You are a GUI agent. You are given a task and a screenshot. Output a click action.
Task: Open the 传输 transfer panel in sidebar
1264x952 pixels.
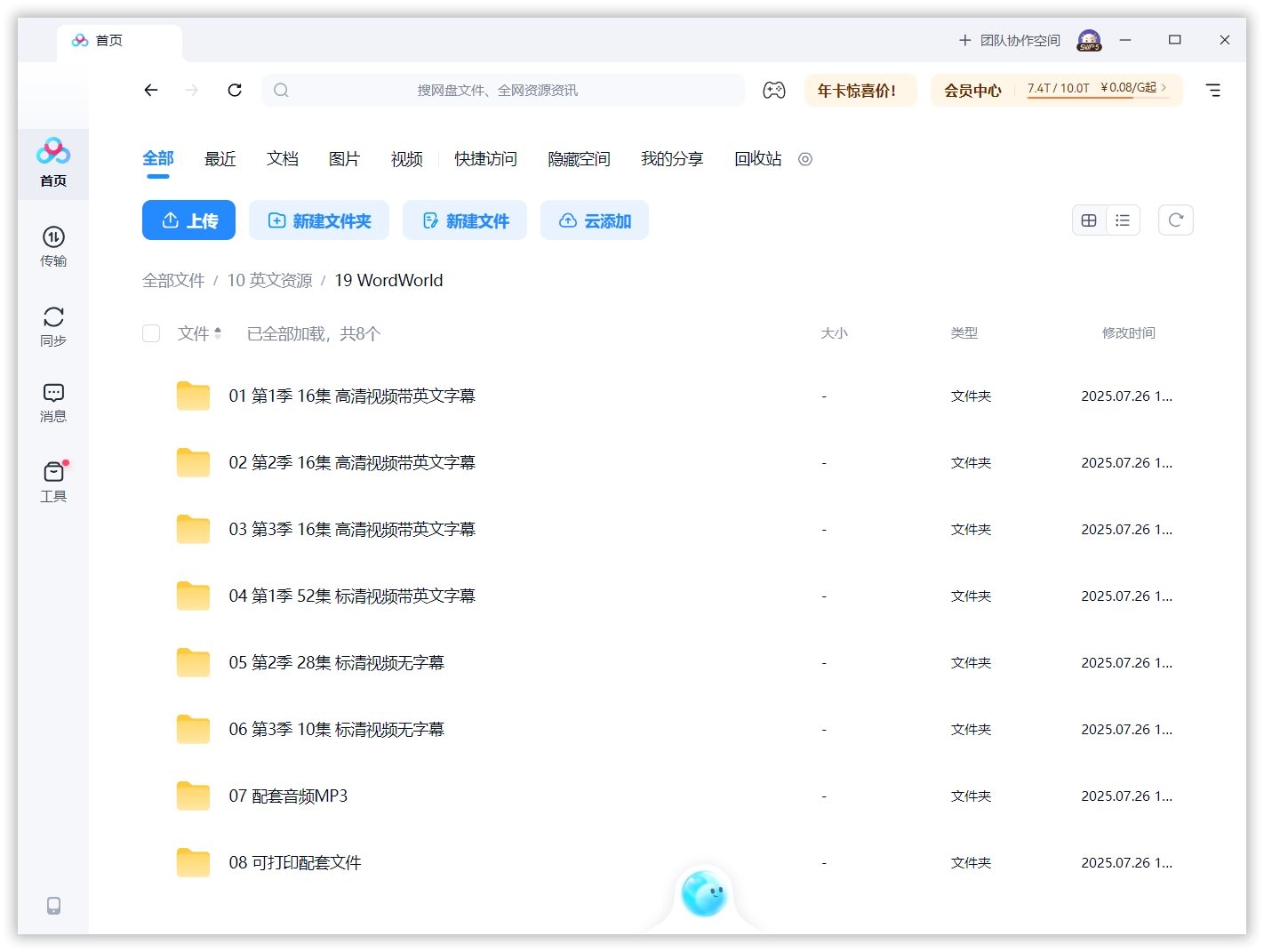click(53, 246)
